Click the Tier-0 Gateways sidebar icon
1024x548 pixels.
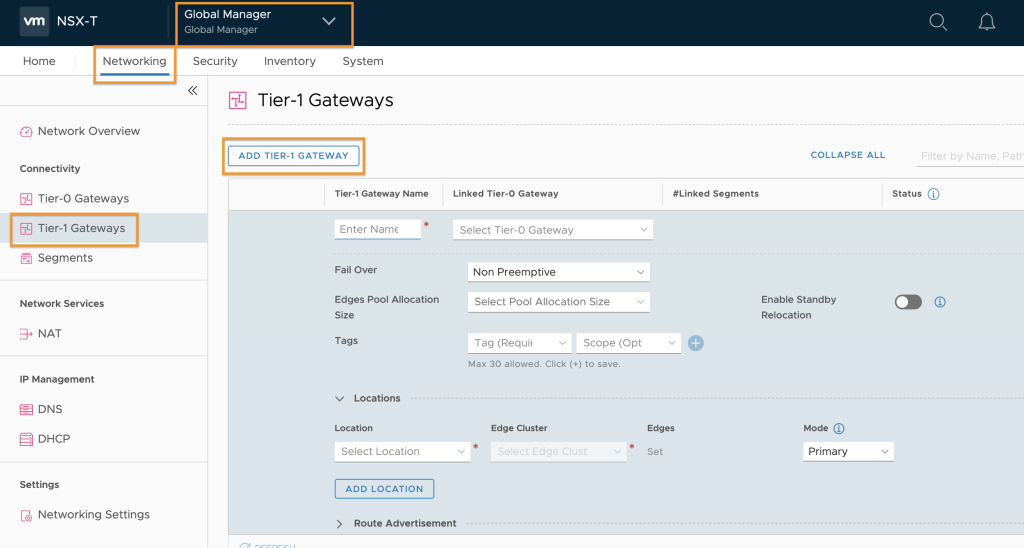coord(26,199)
